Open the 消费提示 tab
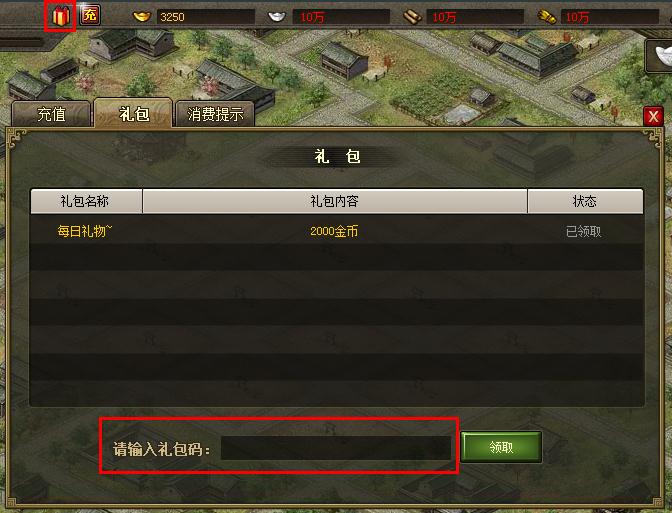672x513 pixels. 215,114
